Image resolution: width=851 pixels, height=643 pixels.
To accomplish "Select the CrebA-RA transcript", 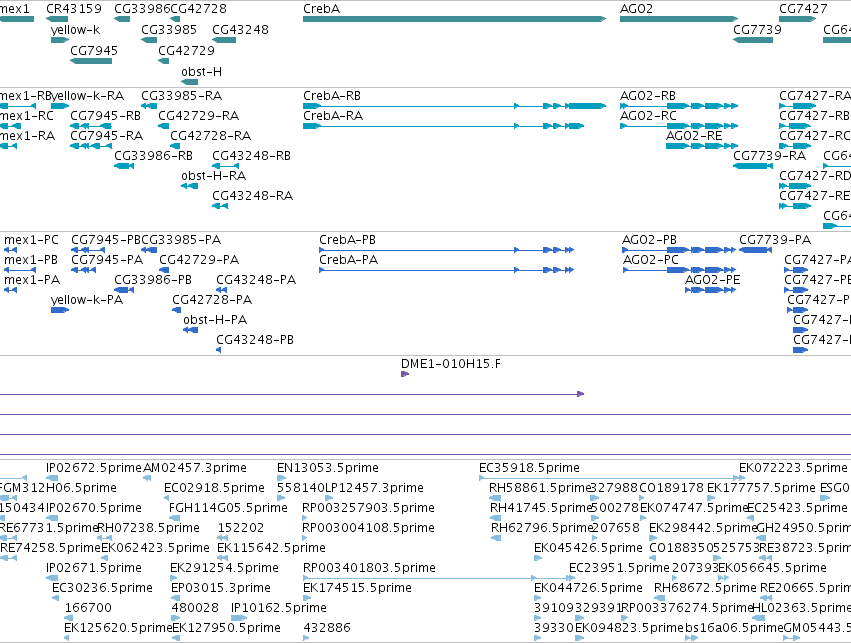I will 443,126.
